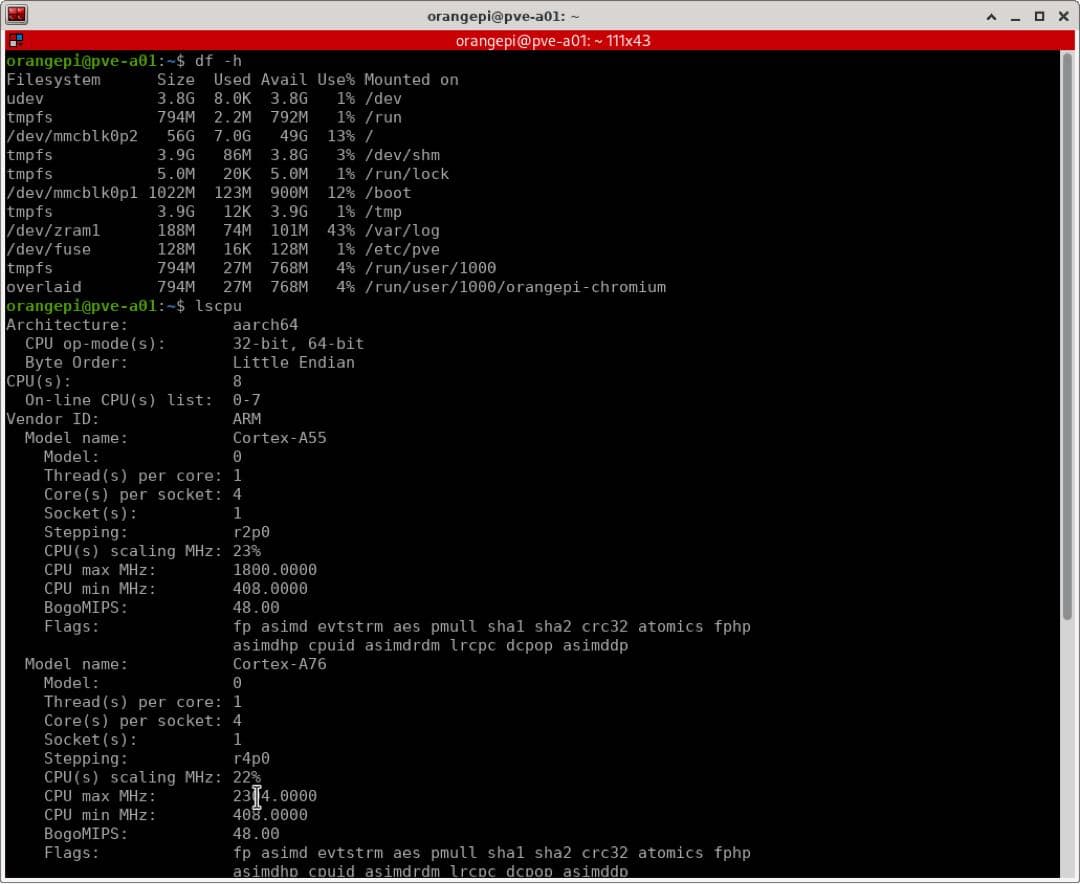Click the 'lscpu' command at the prompt
Image resolution: width=1080 pixels, height=884 pixels.
click(x=218, y=306)
